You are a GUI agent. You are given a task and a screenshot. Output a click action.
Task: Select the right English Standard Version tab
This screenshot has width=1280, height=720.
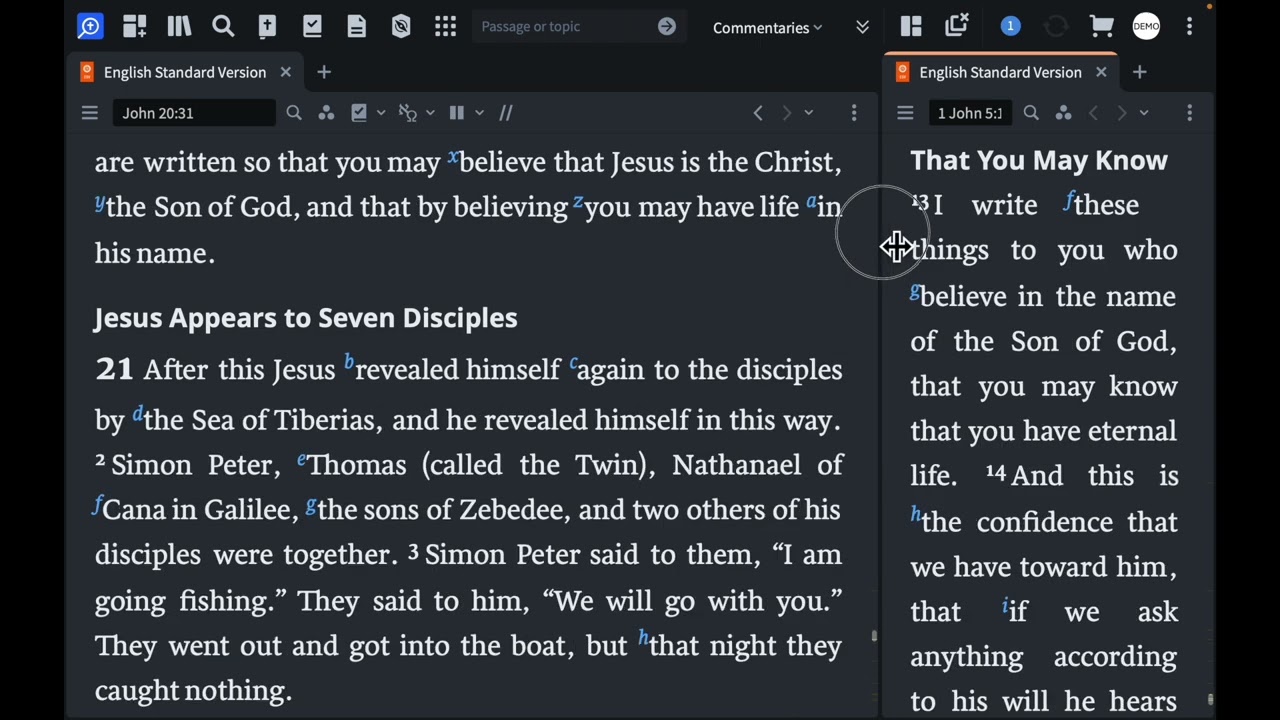pos(1000,72)
